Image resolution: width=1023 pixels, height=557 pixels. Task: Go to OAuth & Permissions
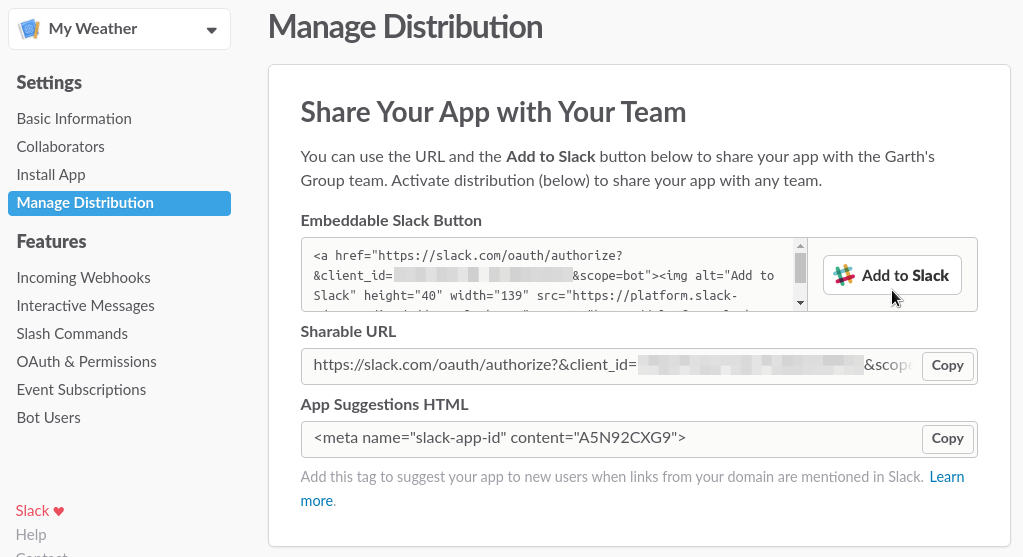coord(86,362)
